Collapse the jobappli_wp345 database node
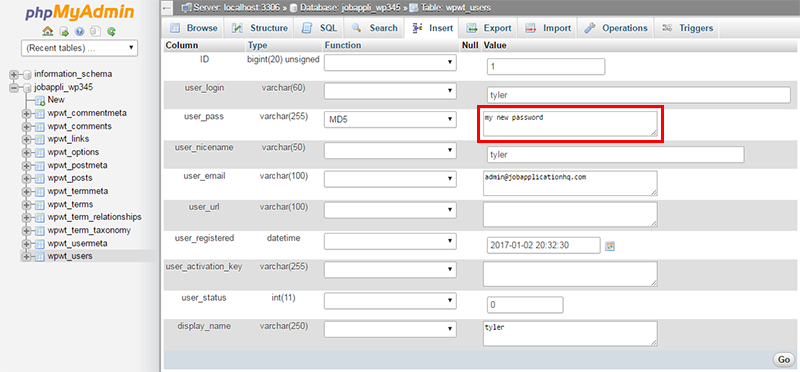This screenshot has width=800, height=372. (13, 87)
